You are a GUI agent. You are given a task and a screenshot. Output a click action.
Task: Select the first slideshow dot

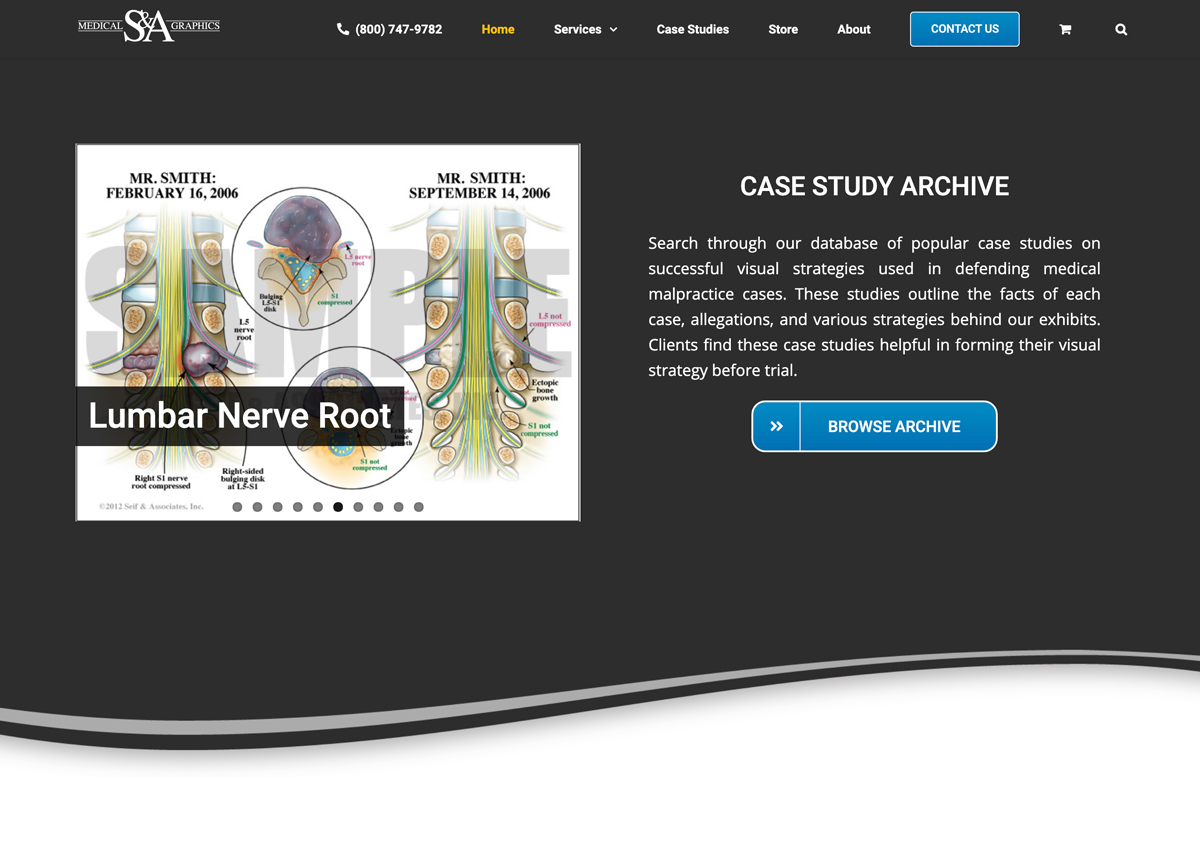237,507
